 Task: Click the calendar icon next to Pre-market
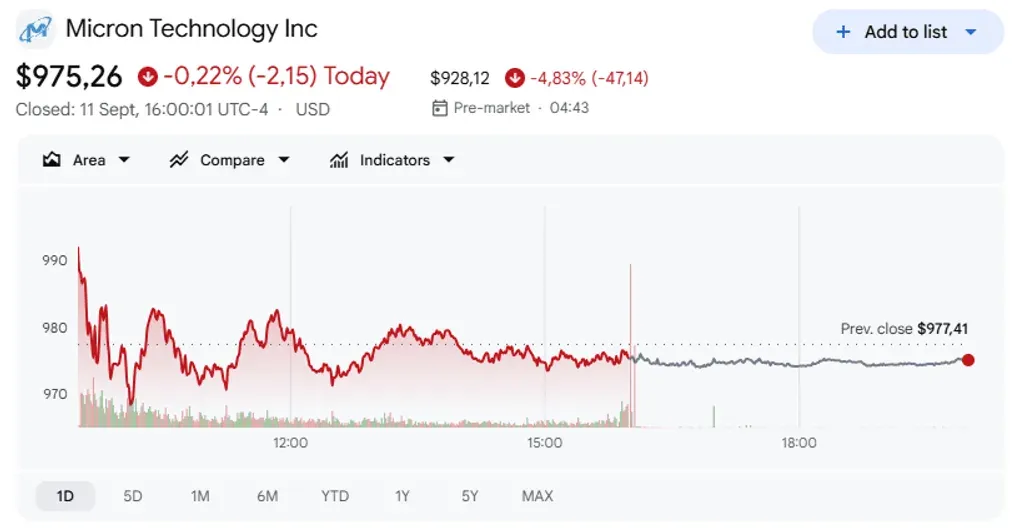tap(440, 108)
